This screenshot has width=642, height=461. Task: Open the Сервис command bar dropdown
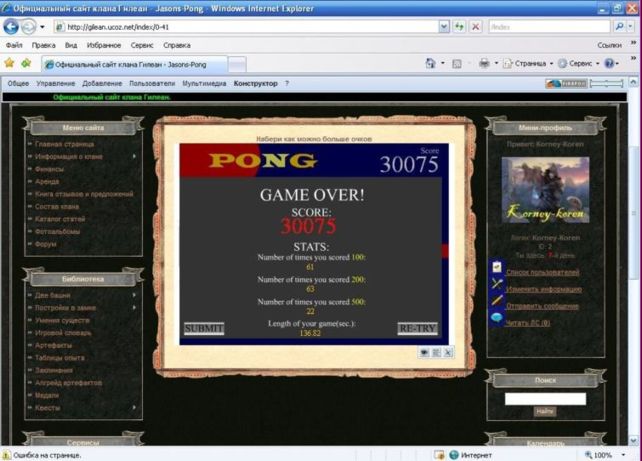579,63
